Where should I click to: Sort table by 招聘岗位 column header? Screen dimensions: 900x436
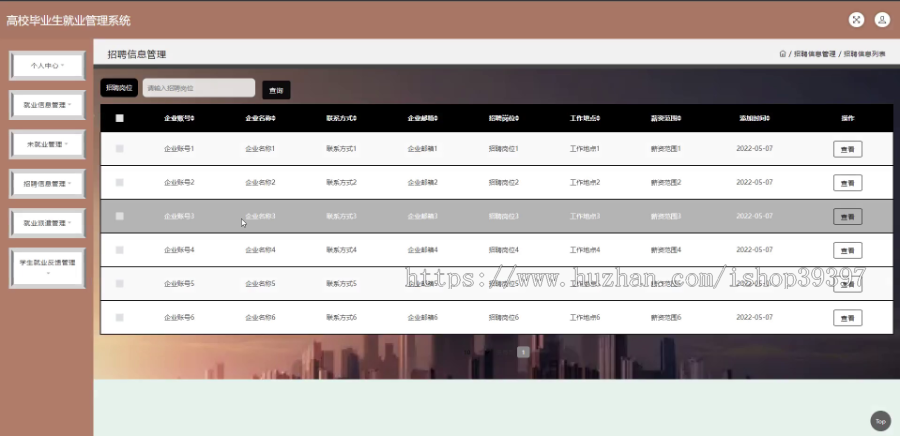click(503, 118)
